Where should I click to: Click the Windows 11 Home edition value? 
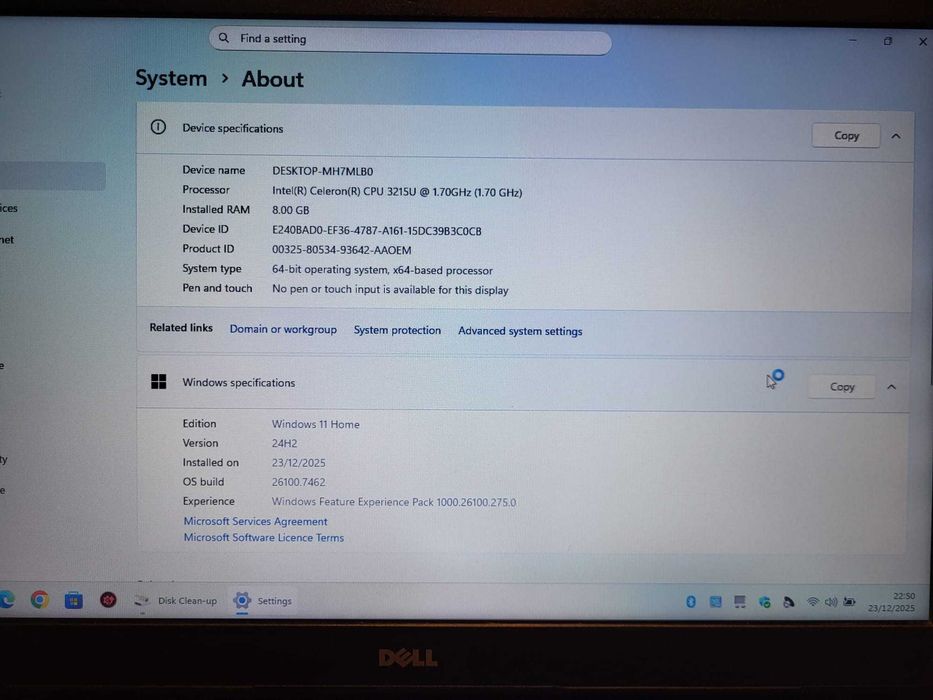pos(315,424)
